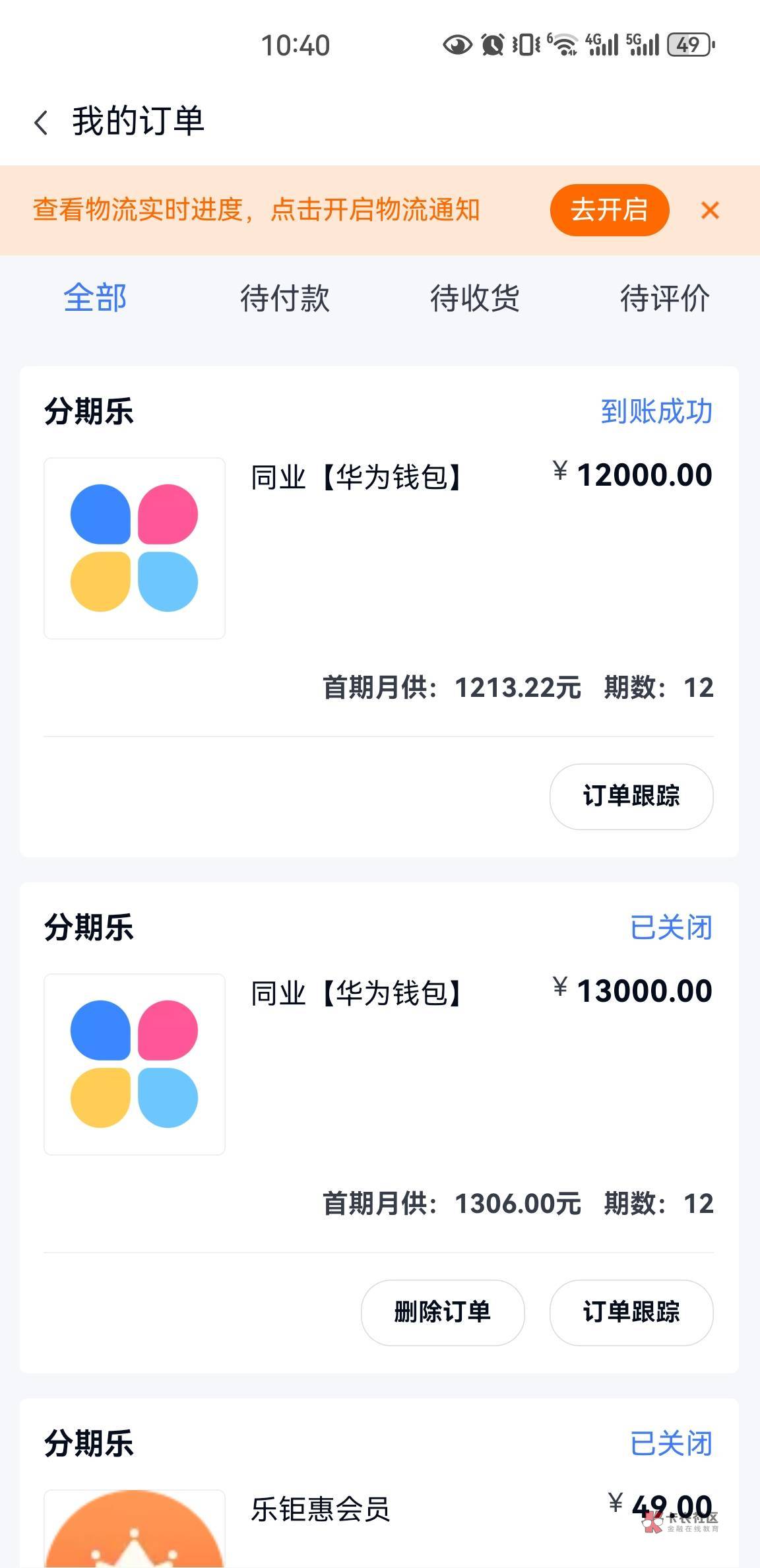Track the ¥12000.00 order via 订单跟踪
Image resolution: width=760 pixels, height=1568 pixels.
(x=631, y=796)
